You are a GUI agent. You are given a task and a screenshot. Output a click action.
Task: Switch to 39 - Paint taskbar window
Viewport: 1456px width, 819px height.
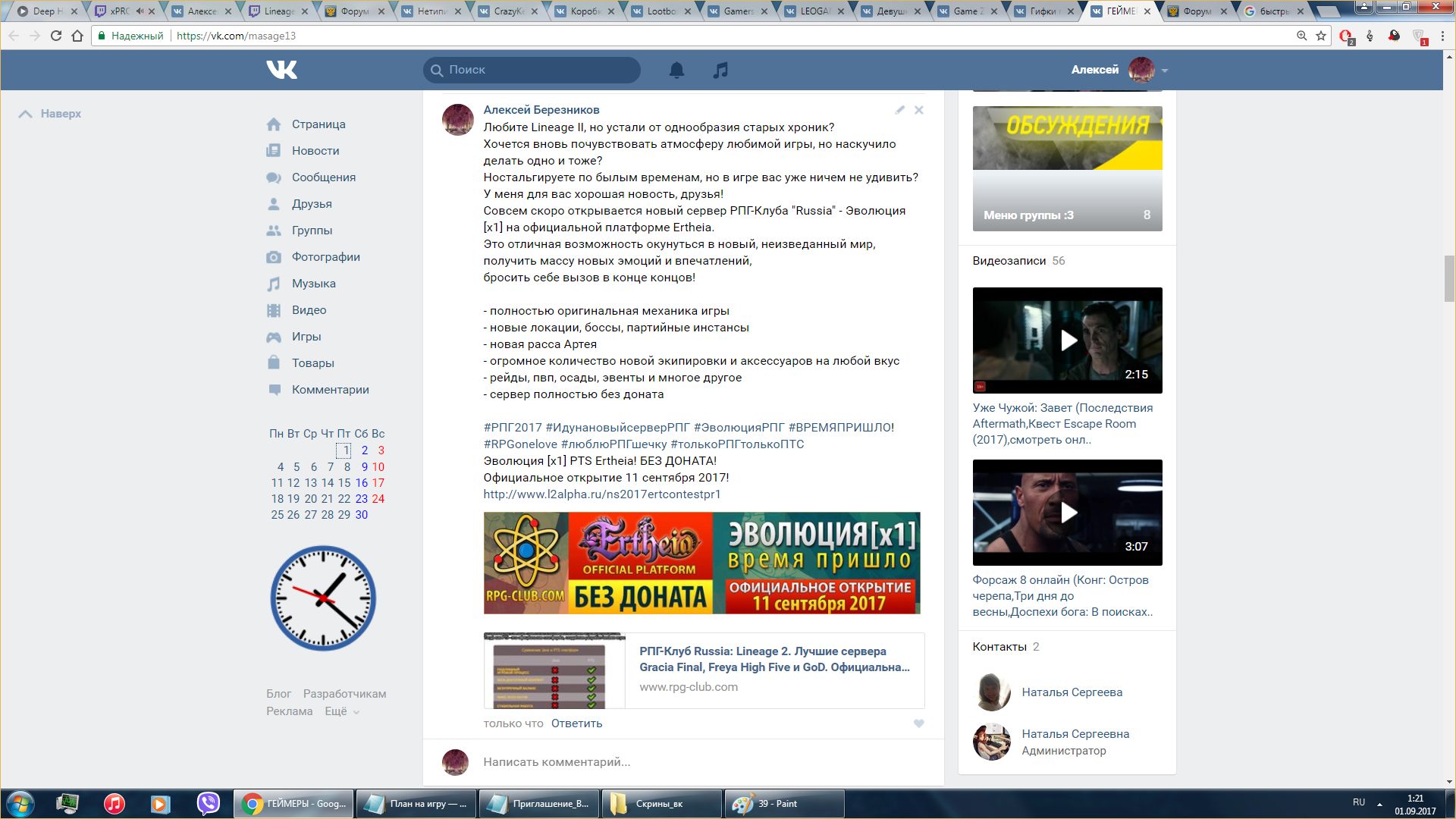(x=785, y=804)
